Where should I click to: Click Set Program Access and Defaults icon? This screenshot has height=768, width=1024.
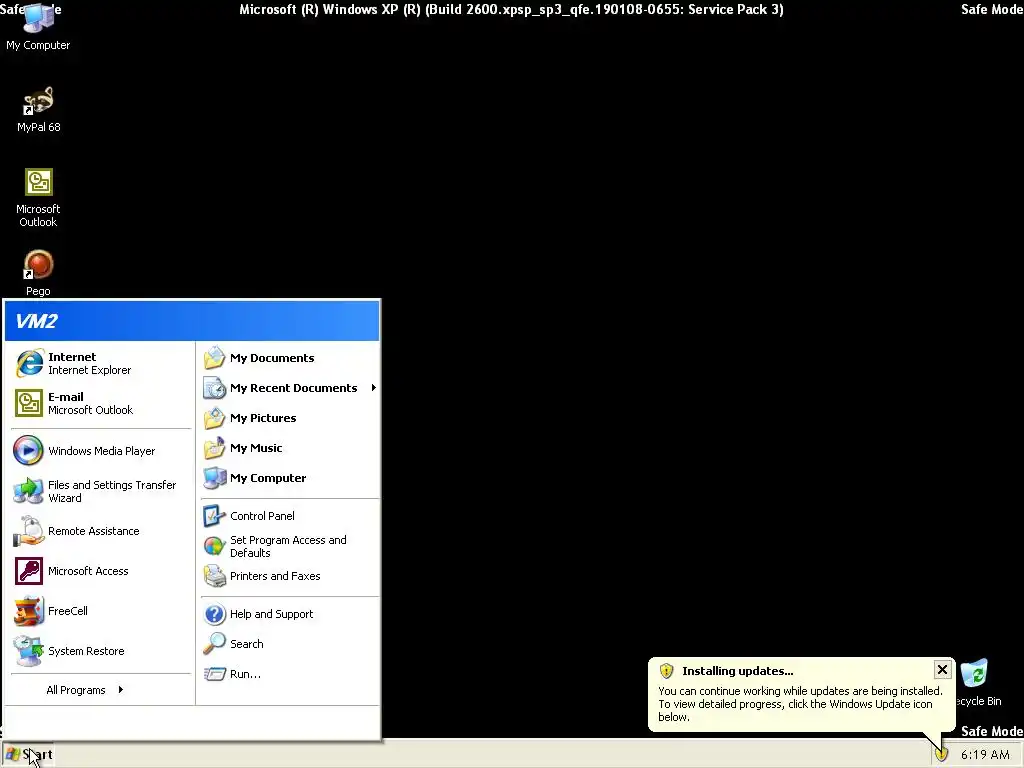coord(214,546)
